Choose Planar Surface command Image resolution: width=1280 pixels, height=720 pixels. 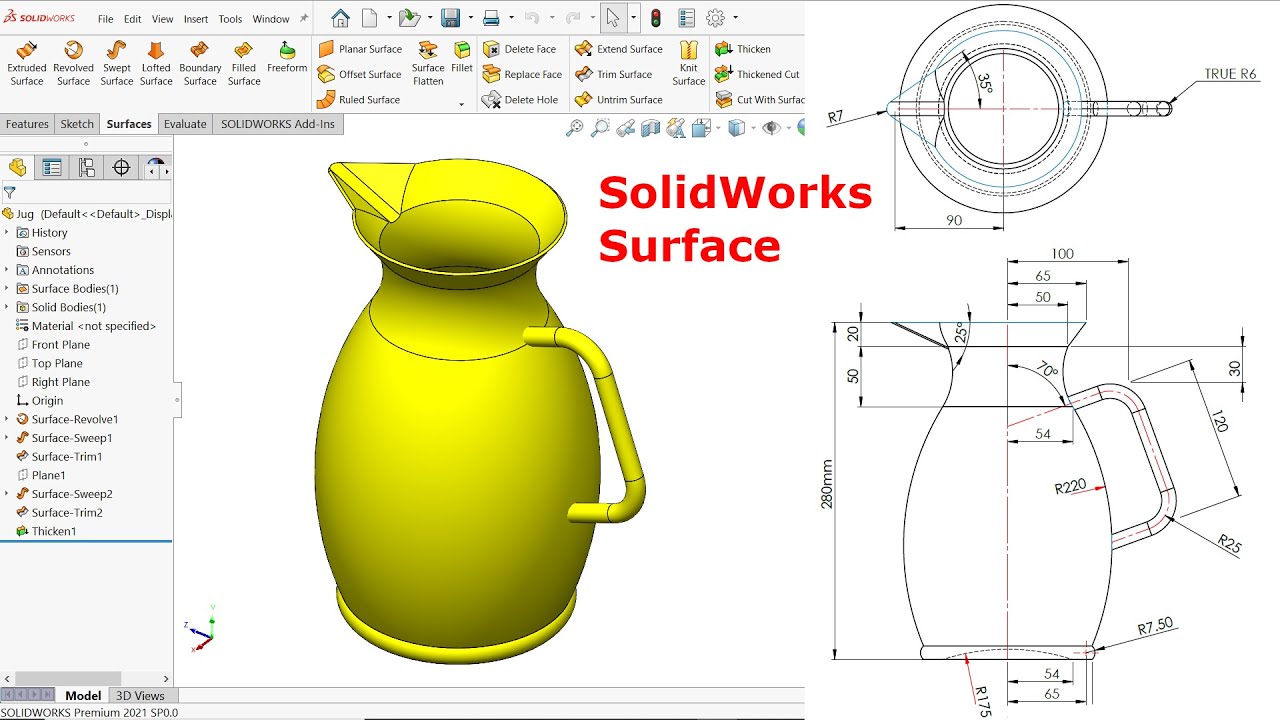[x=360, y=49]
